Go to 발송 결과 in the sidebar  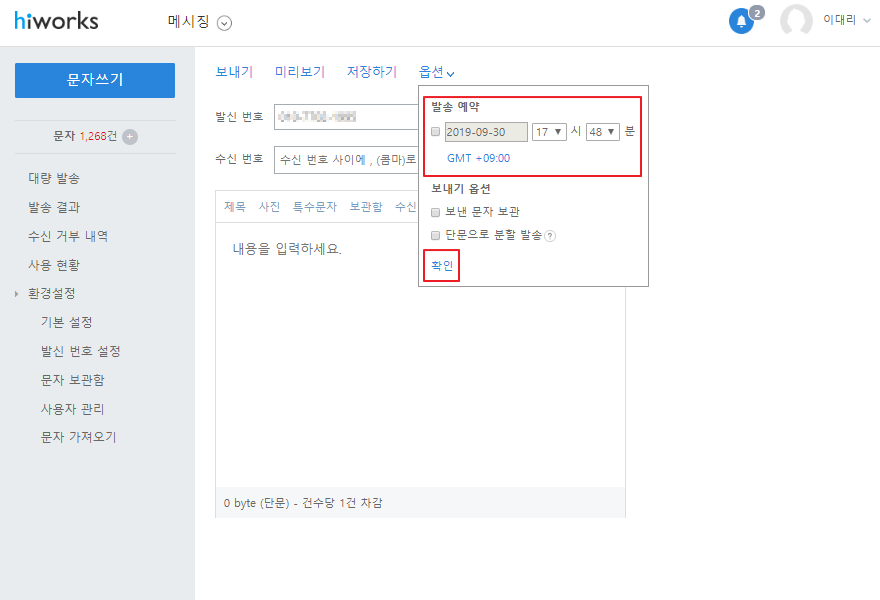coord(54,207)
